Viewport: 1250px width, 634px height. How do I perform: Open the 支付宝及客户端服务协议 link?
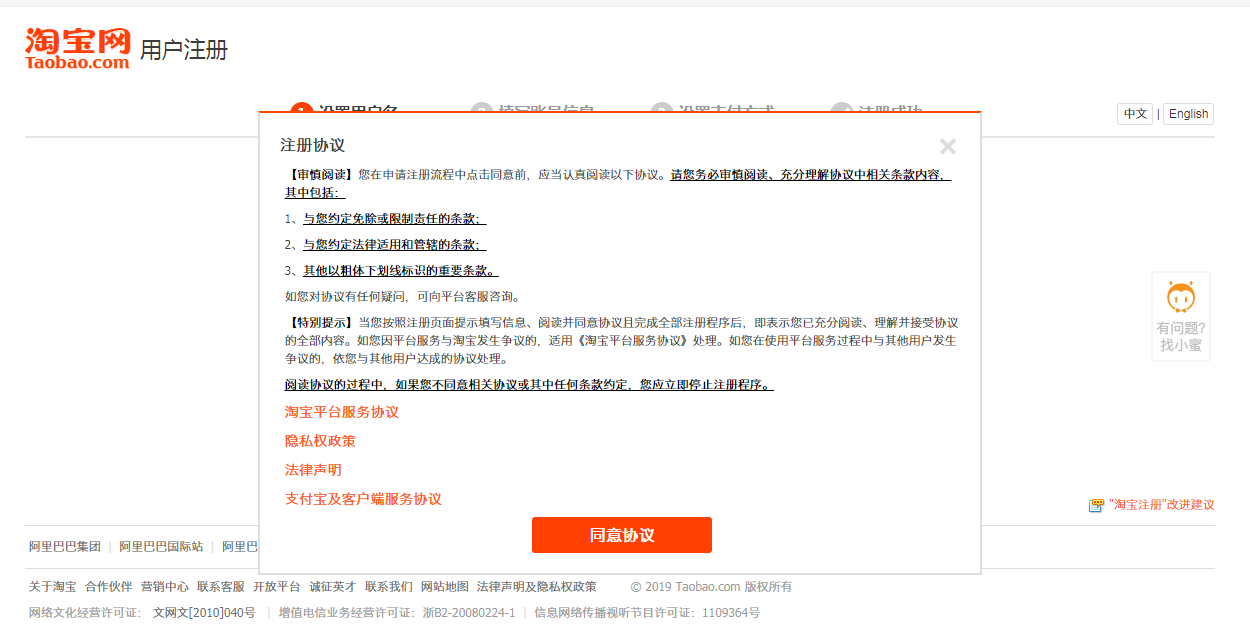pos(363,499)
